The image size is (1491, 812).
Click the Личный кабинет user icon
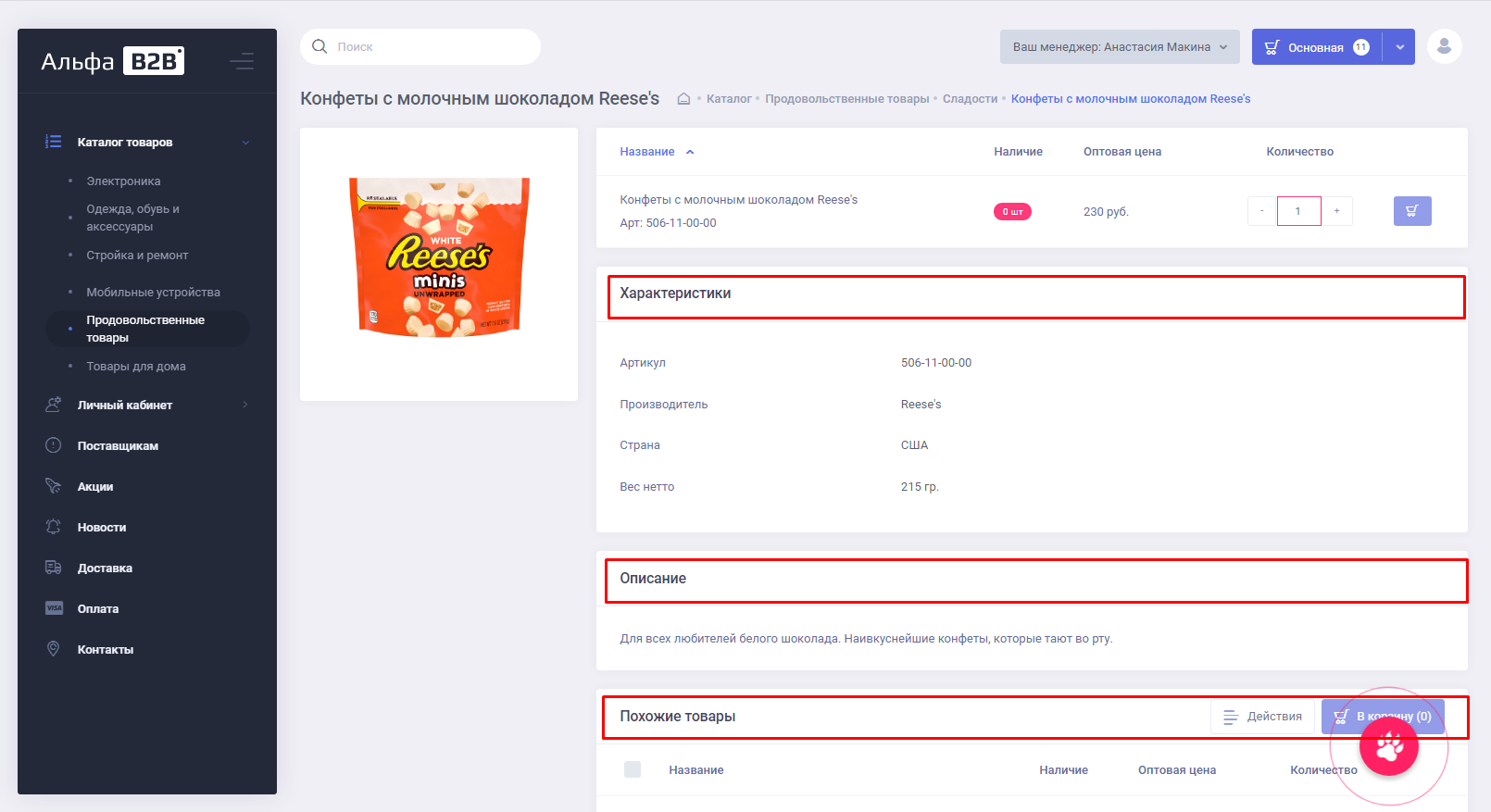coord(54,405)
